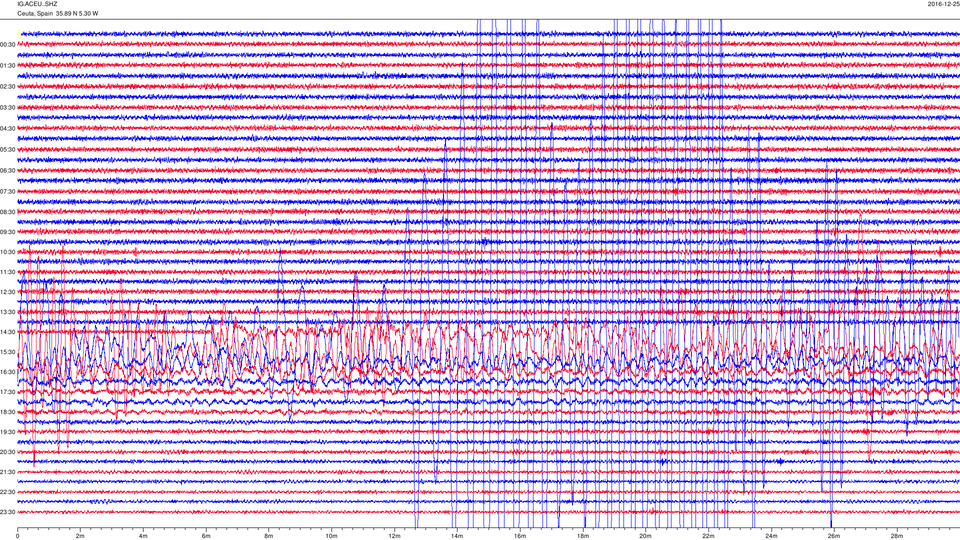Click the 12m tick on the minute axis
The height and width of the screenshot is (540, 960).
coord(394,536)
